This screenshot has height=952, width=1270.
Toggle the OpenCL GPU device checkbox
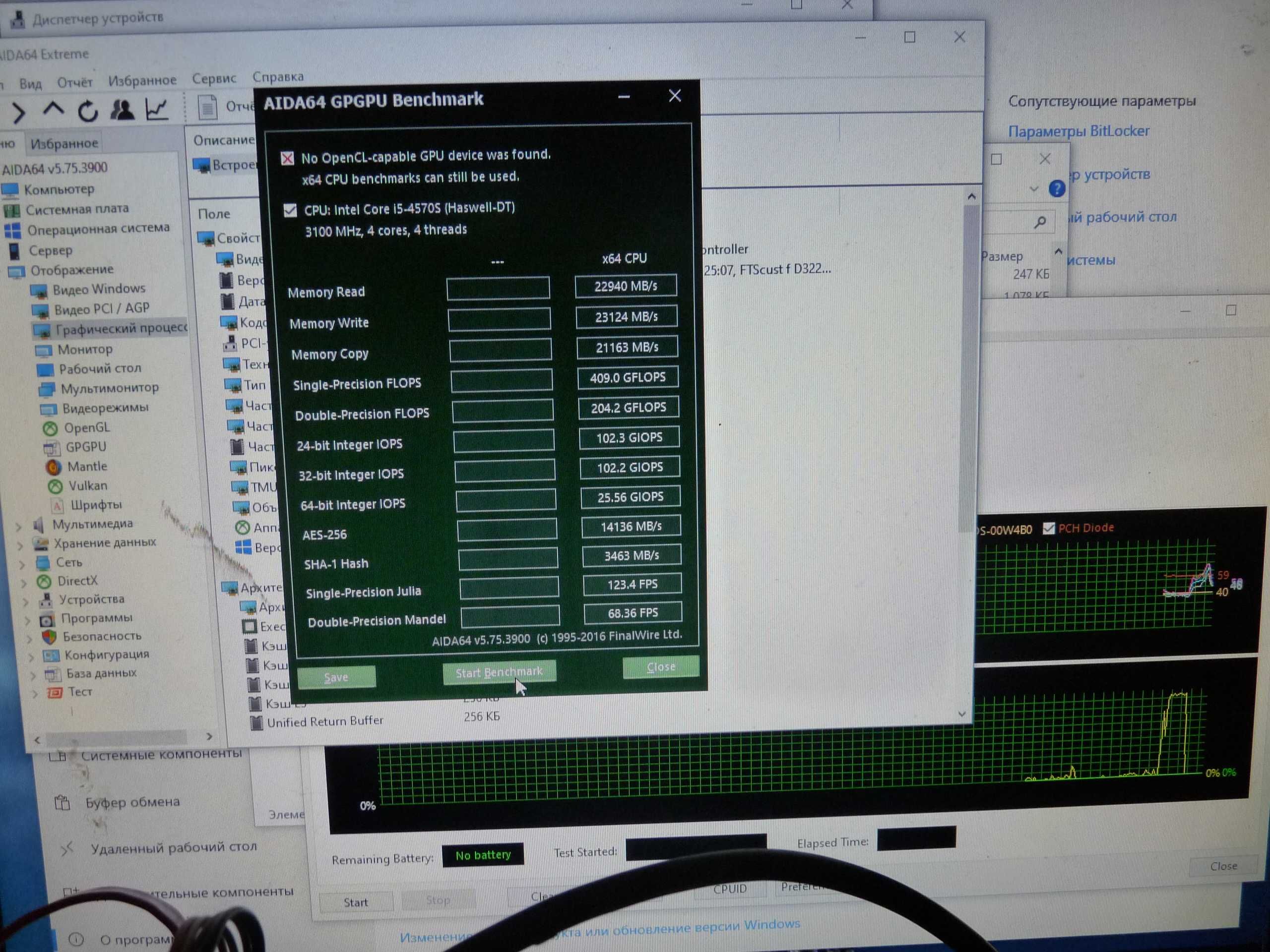[288, 158]
